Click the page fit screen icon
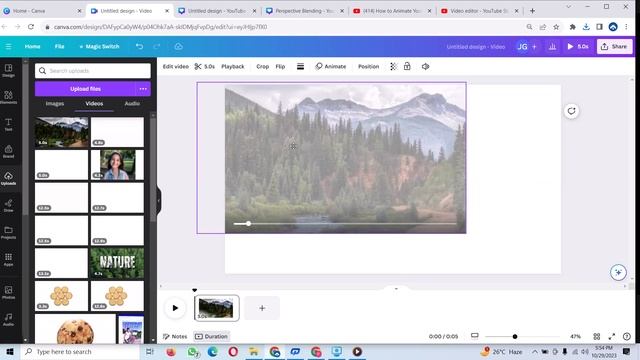Screen dimensions: 640x360 click(474, 336)
